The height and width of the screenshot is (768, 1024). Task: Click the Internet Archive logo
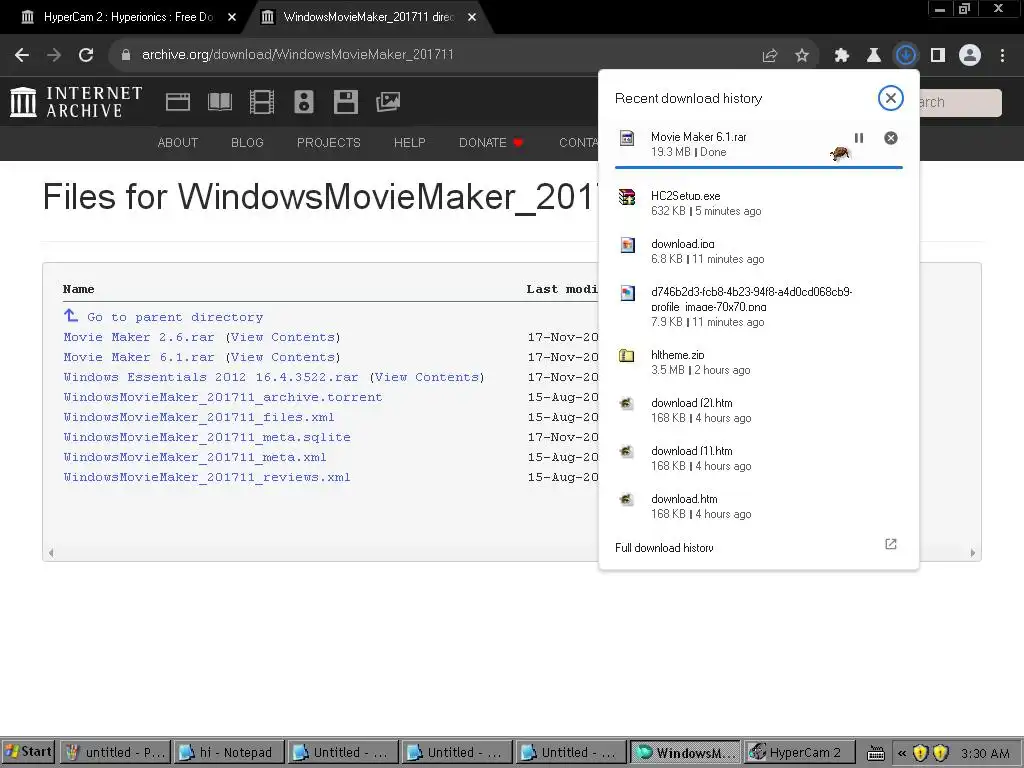(76, 102)
